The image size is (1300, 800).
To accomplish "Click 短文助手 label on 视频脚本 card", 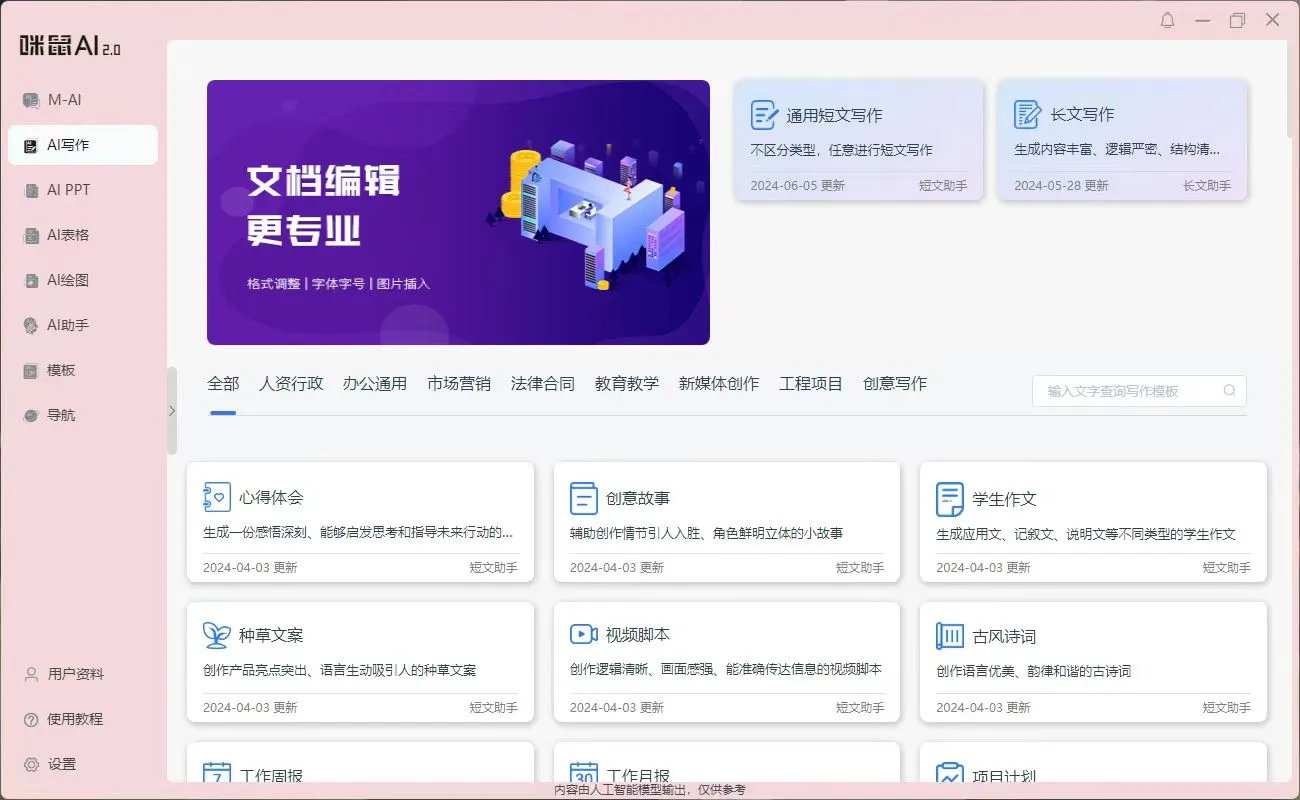I will [x=860, y=708].
